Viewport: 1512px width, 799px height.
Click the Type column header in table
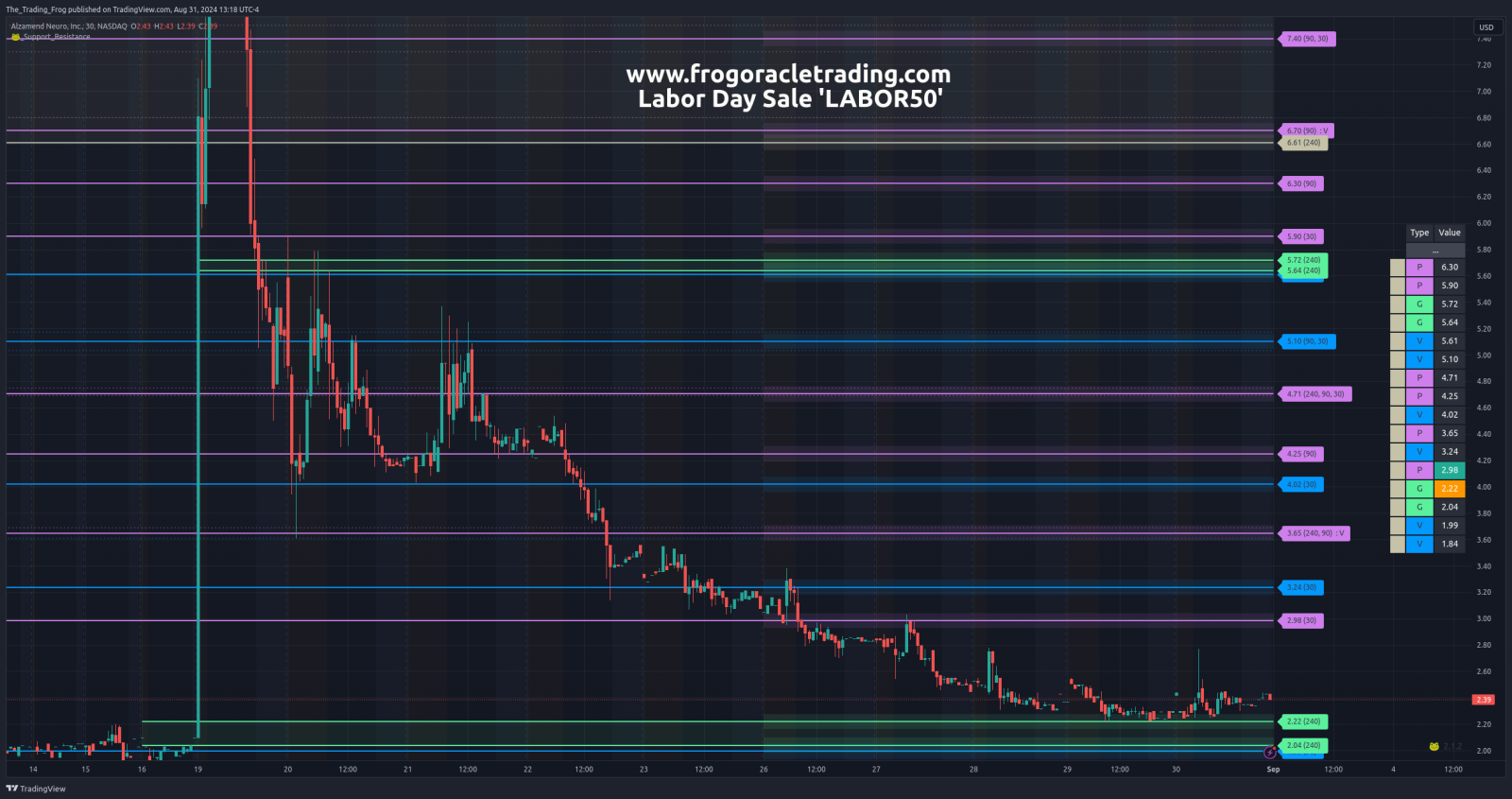[1419, 233]
